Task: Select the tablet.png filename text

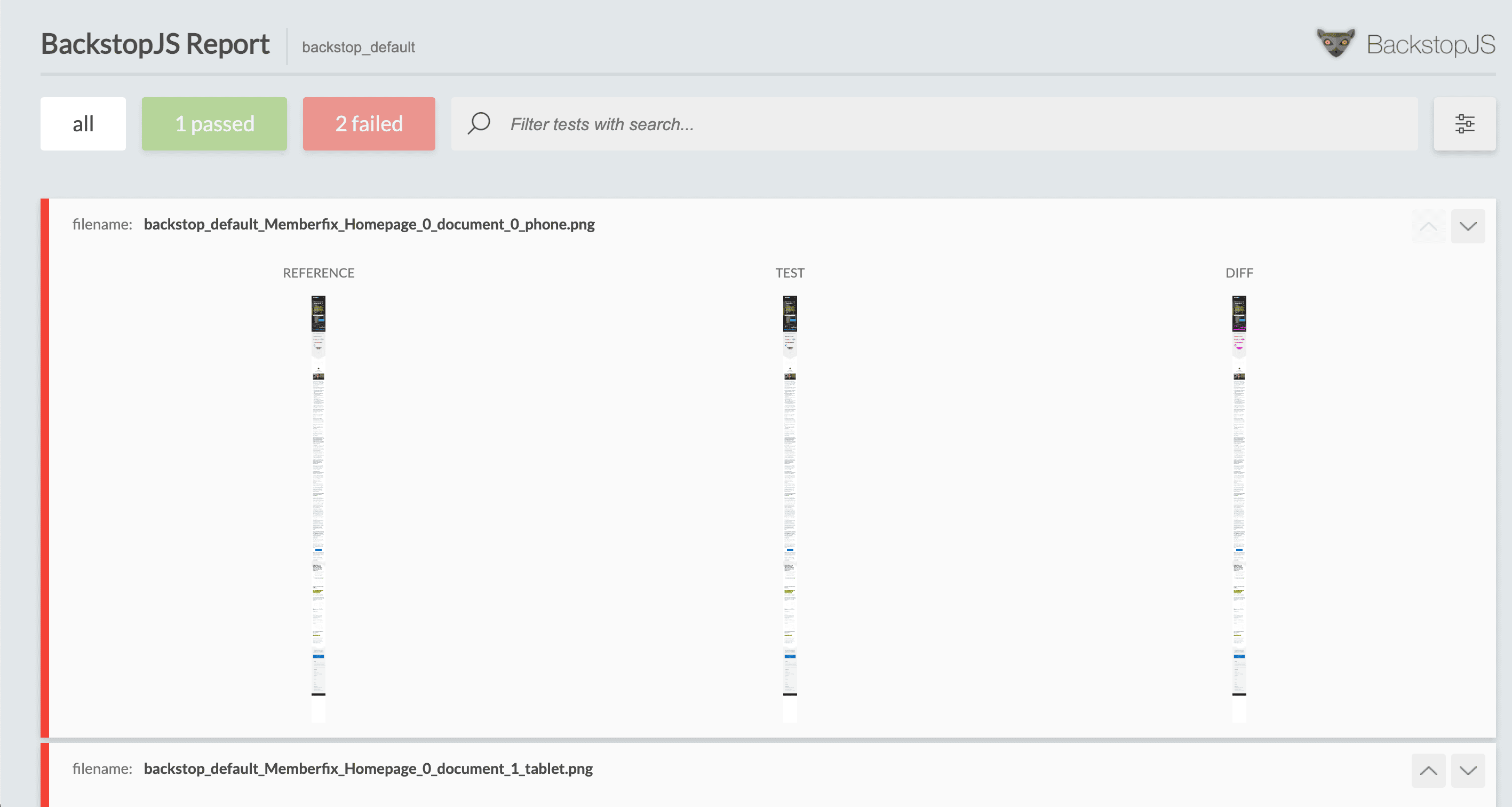Action: pos(368,769)
